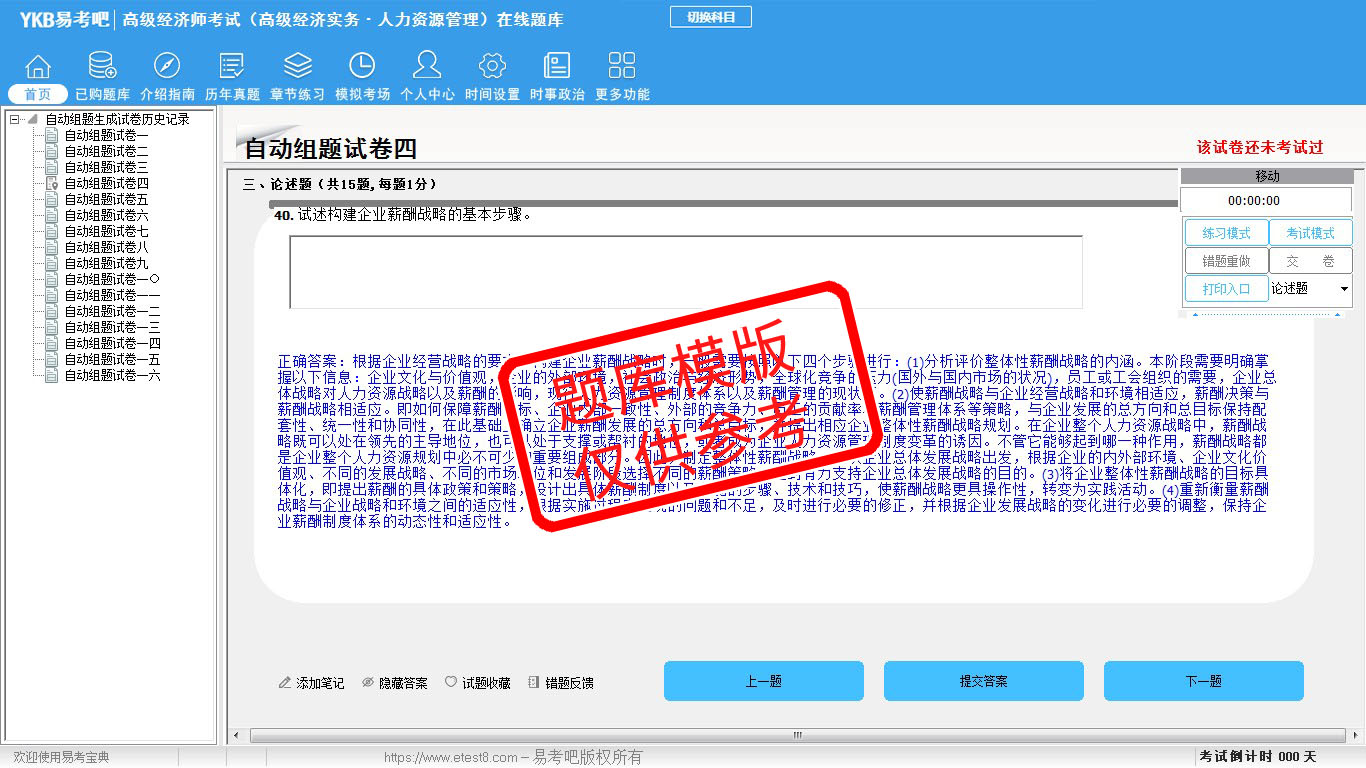Collapse the 自动组题生成试卷历史记录 tree root
The image size is (1366, 768).
coord(15,119)
